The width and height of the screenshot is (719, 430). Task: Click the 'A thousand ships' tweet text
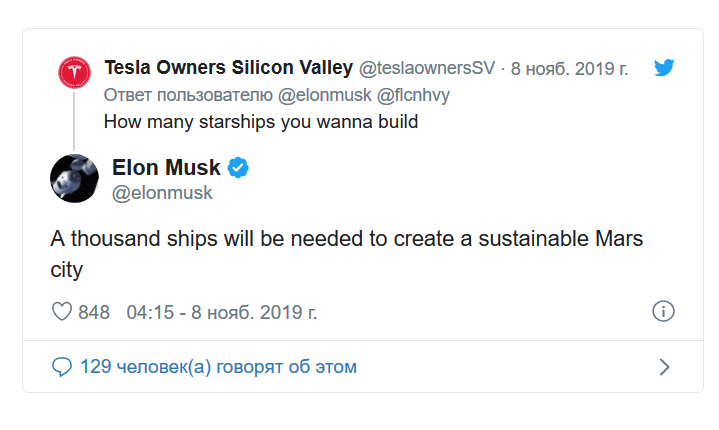click(346, 254)
